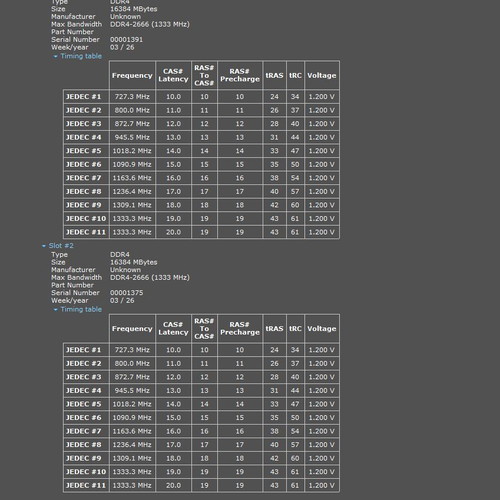
Task: Select the Voltage column header in the first table
Action: (x=322, y=75)
